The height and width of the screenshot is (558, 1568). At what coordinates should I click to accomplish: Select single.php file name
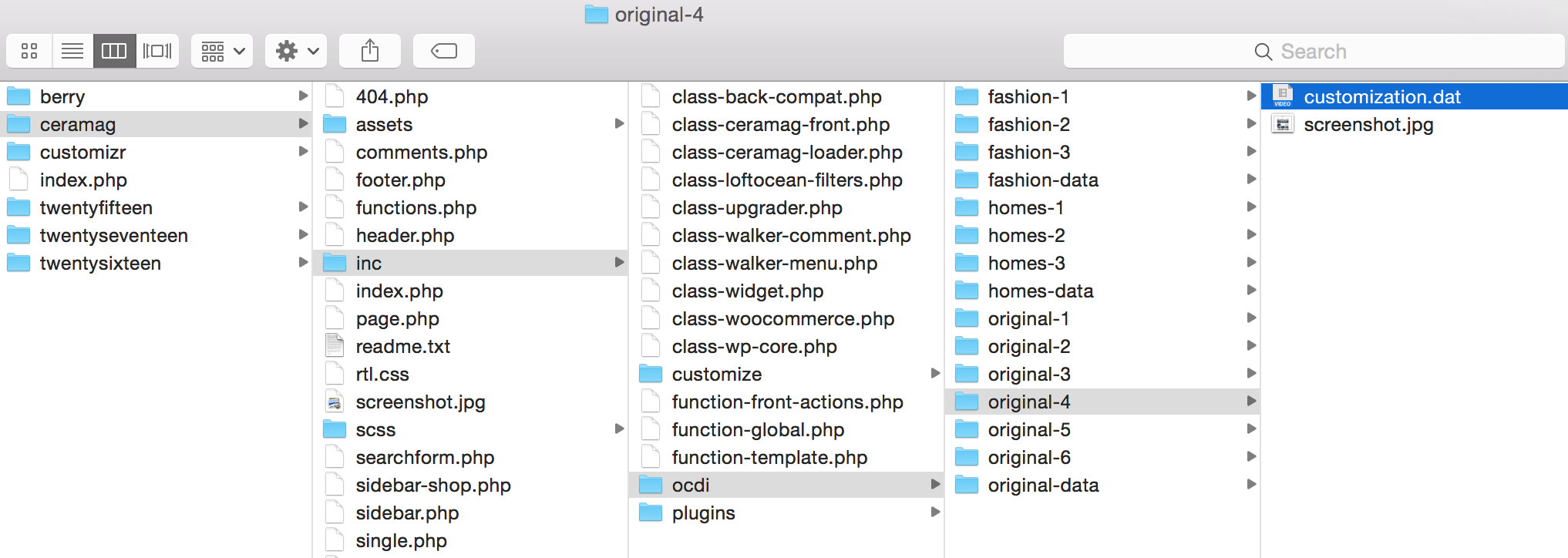coord(402,540)
